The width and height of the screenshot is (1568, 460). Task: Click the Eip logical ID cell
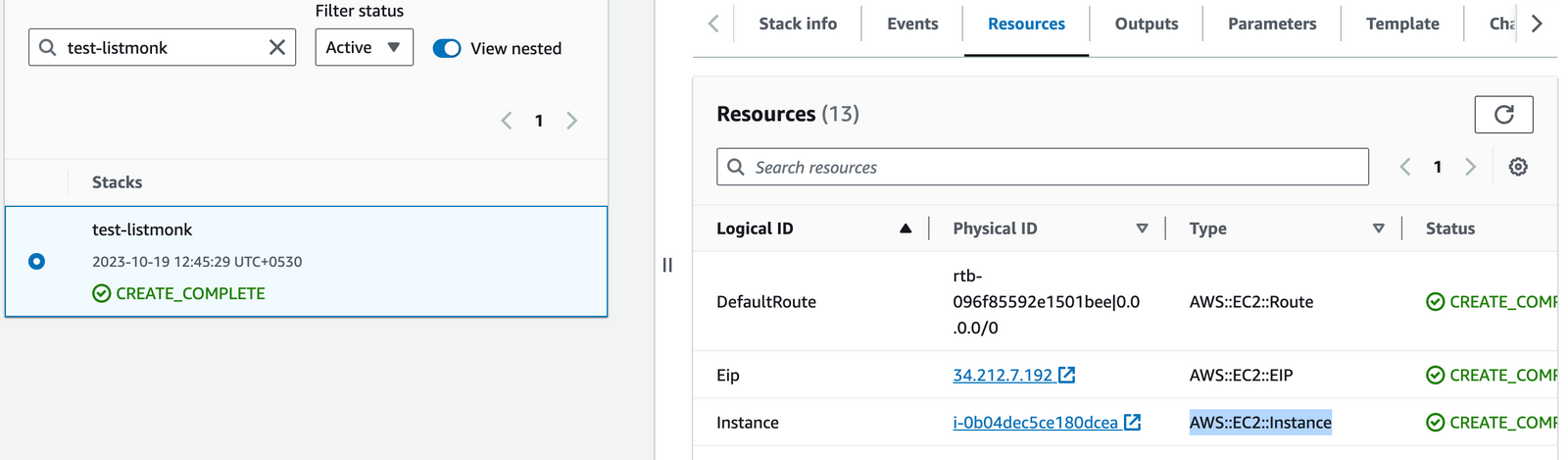728,375
